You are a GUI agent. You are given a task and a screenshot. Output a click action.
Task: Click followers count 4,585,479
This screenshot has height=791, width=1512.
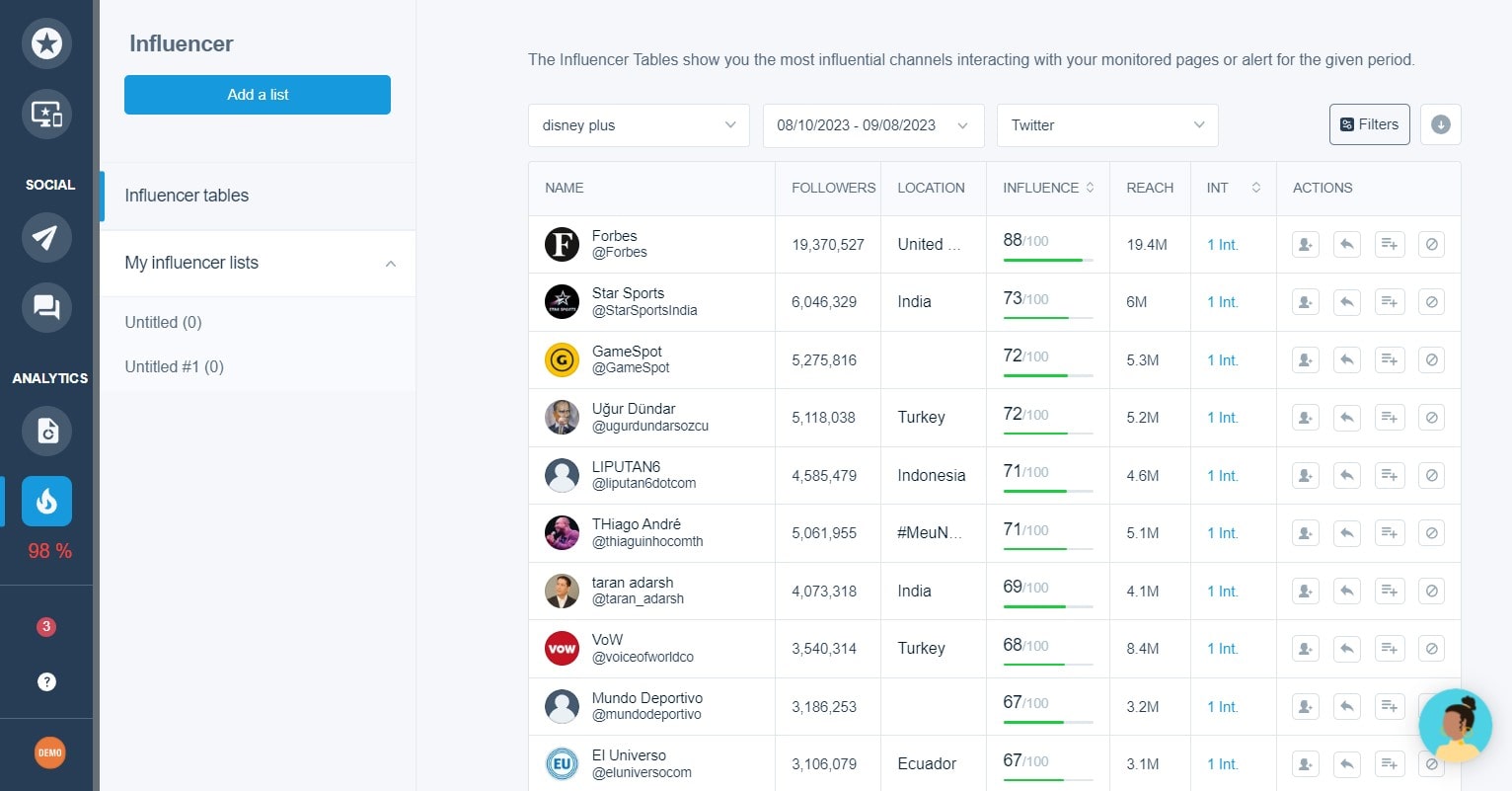click(824, 475)
